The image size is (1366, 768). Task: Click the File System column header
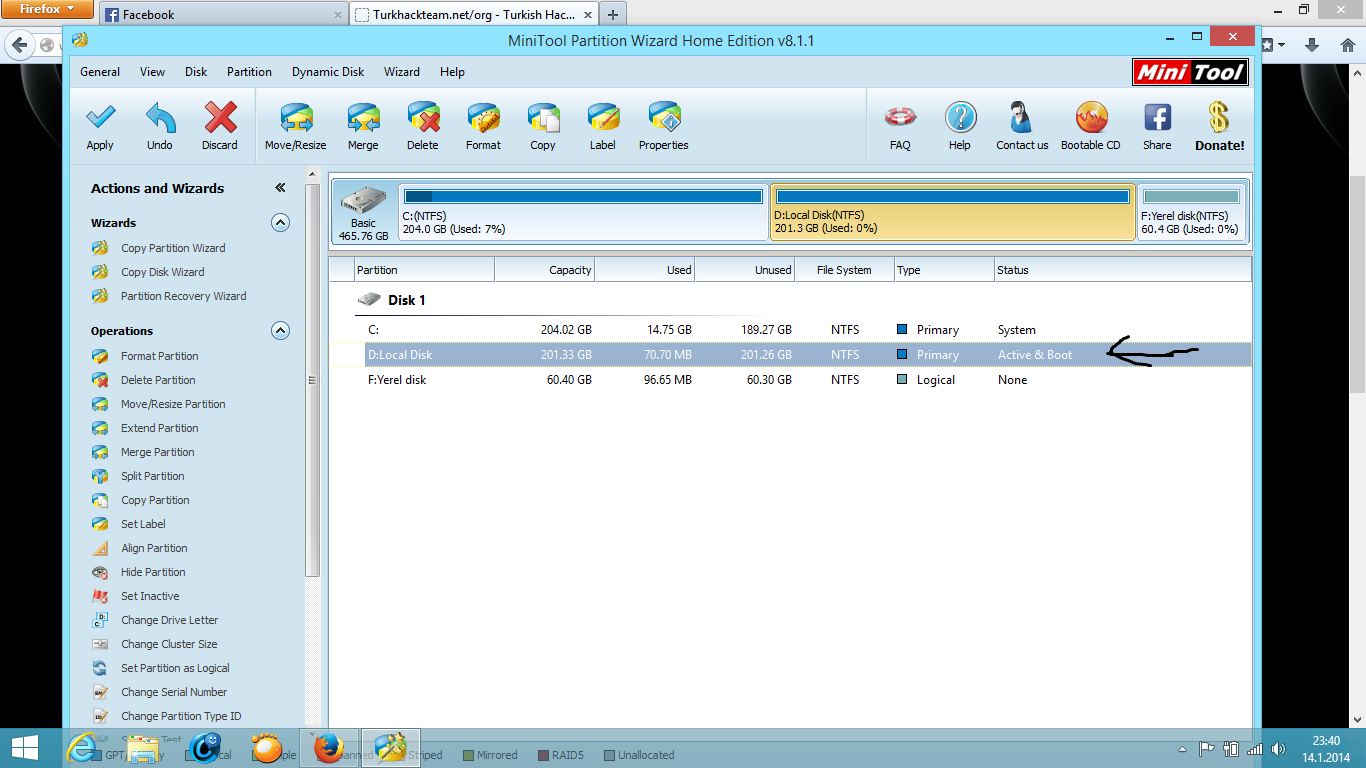[x=844, y=270]
